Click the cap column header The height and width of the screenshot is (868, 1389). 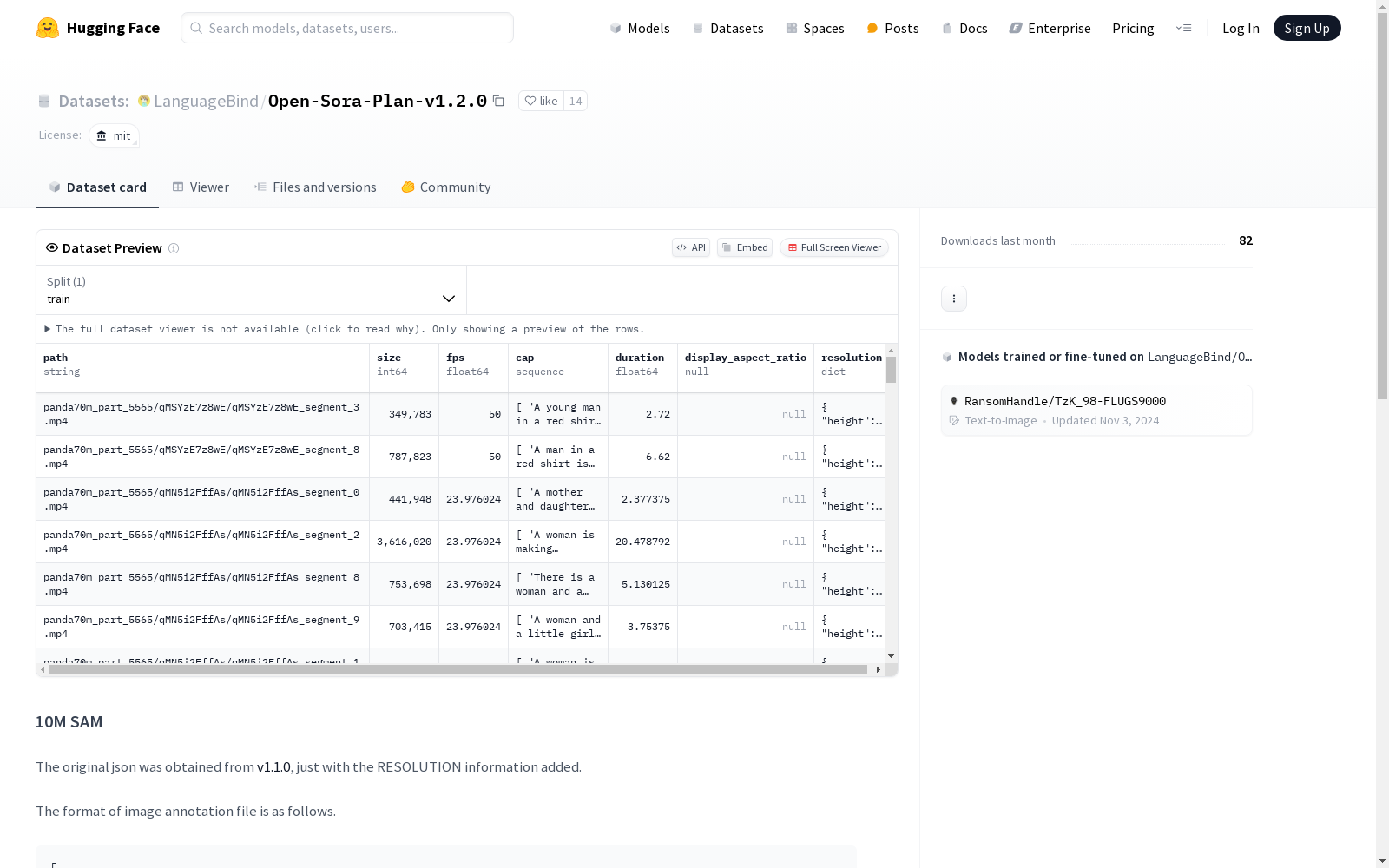coord(558,368)
